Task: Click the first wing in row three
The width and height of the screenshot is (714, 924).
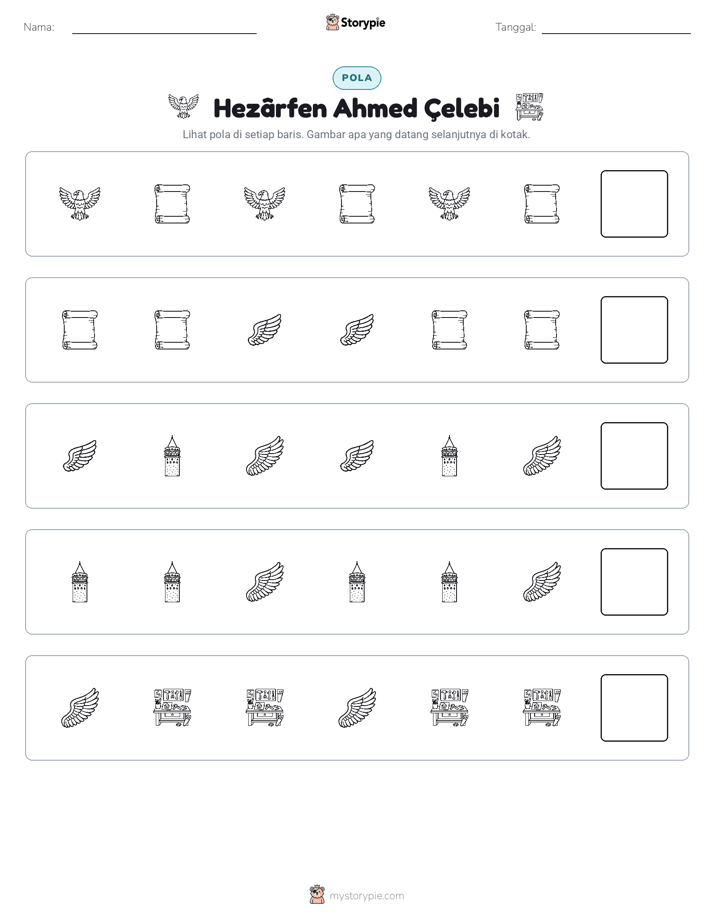Action: click(80, 456)
